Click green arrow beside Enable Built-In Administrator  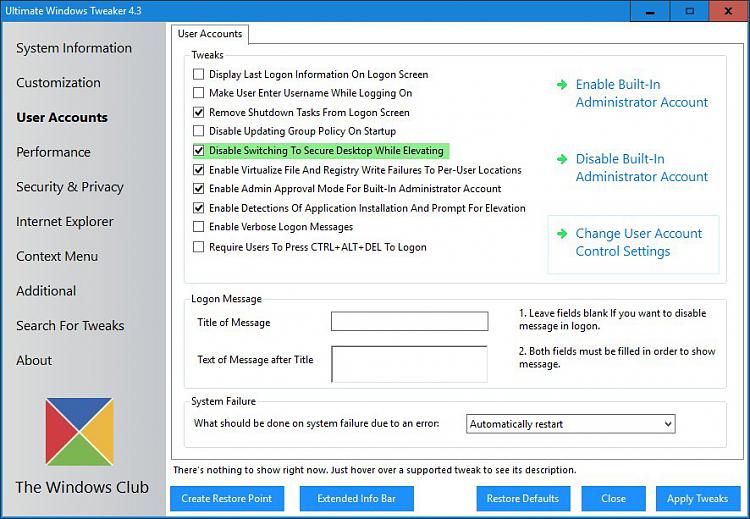pos(562,85)
